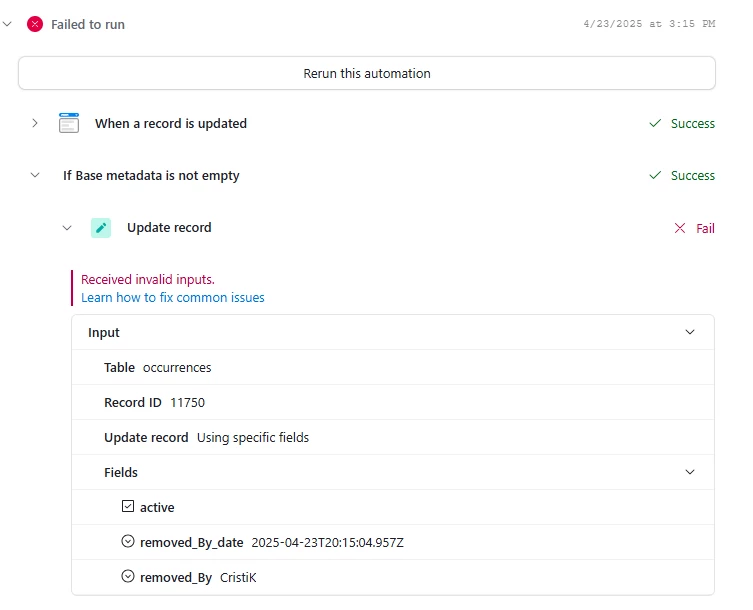Screen dimensions: 753x610
Task: Select the CristiK value
Action: [238, 577]
